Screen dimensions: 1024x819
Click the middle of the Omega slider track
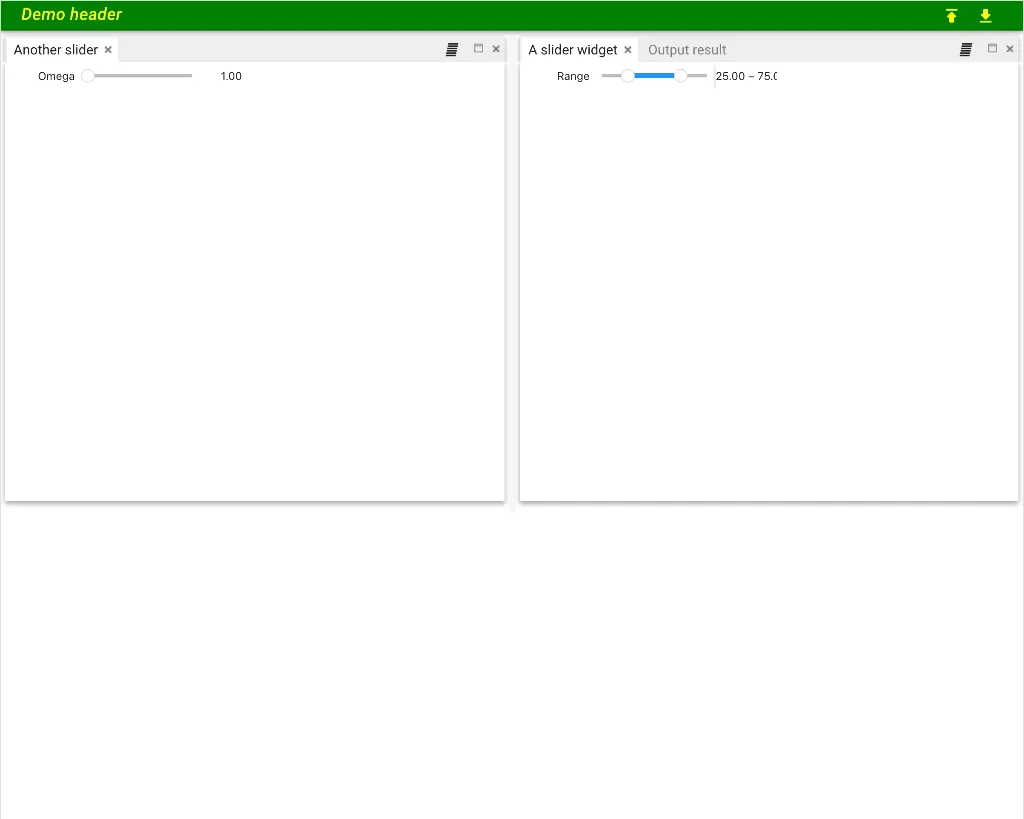140,76
